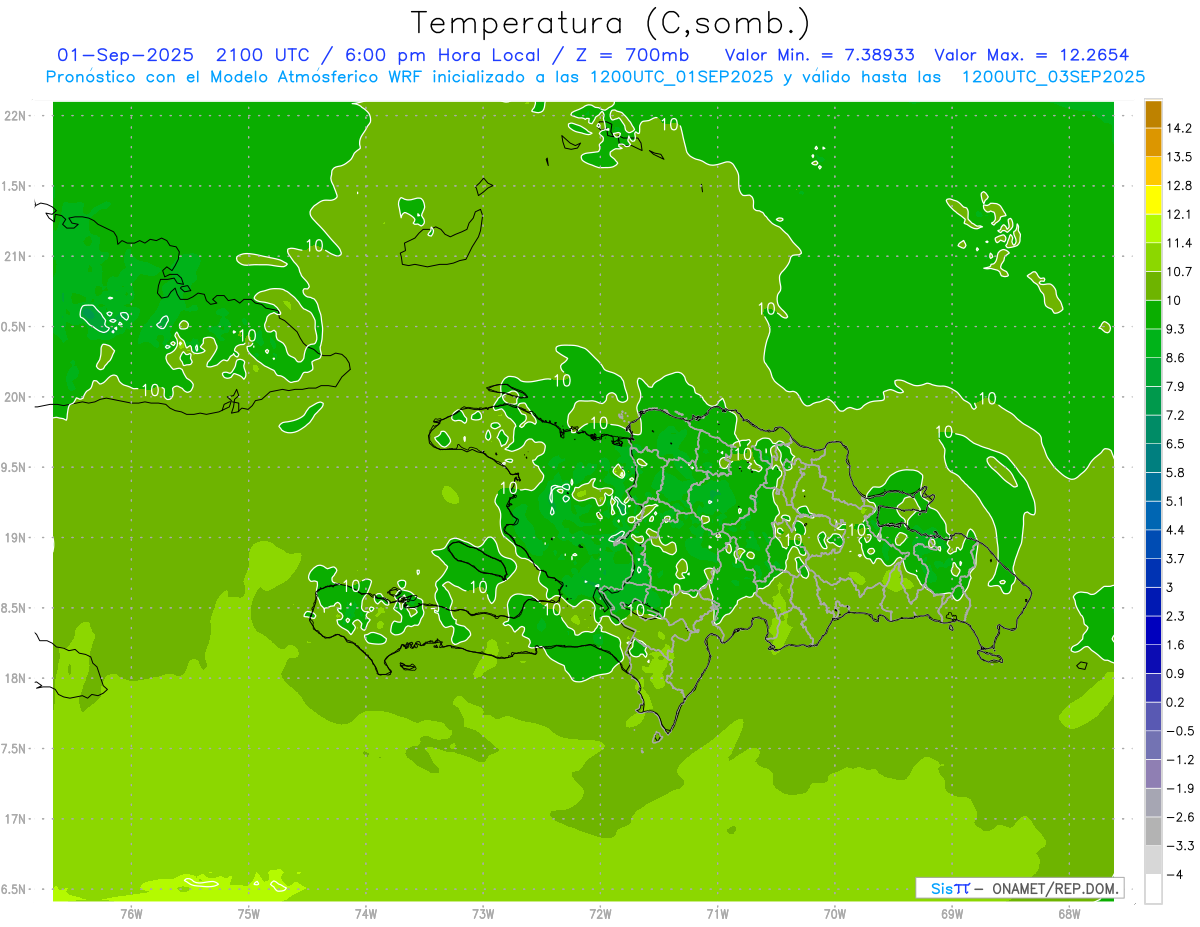Click the "7.9" color scale label
Screen dimensions: 1200x927
click(1177, 386)
